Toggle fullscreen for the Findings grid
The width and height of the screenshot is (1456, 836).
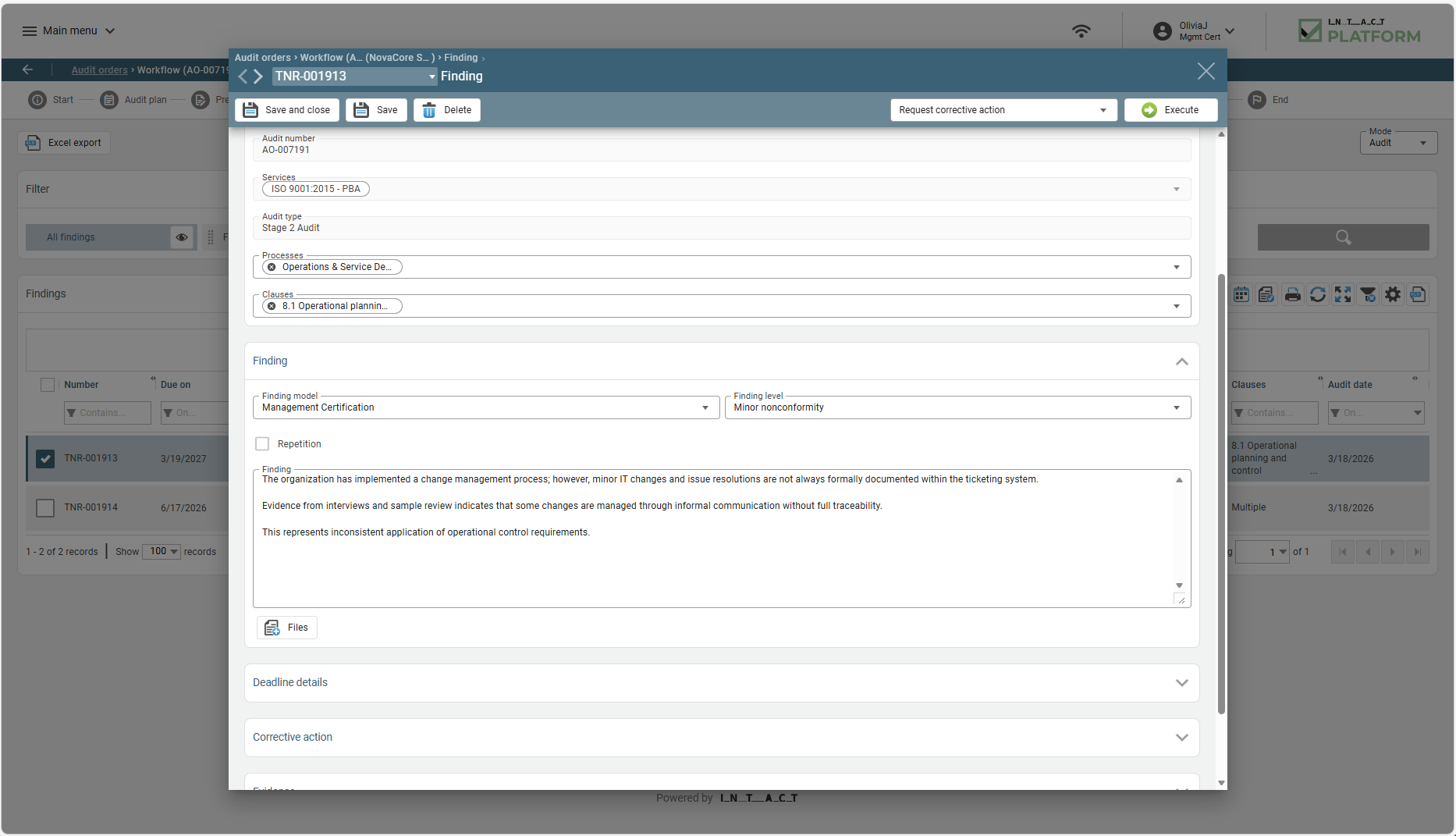pyautogui.click(x=1342, y=294)
